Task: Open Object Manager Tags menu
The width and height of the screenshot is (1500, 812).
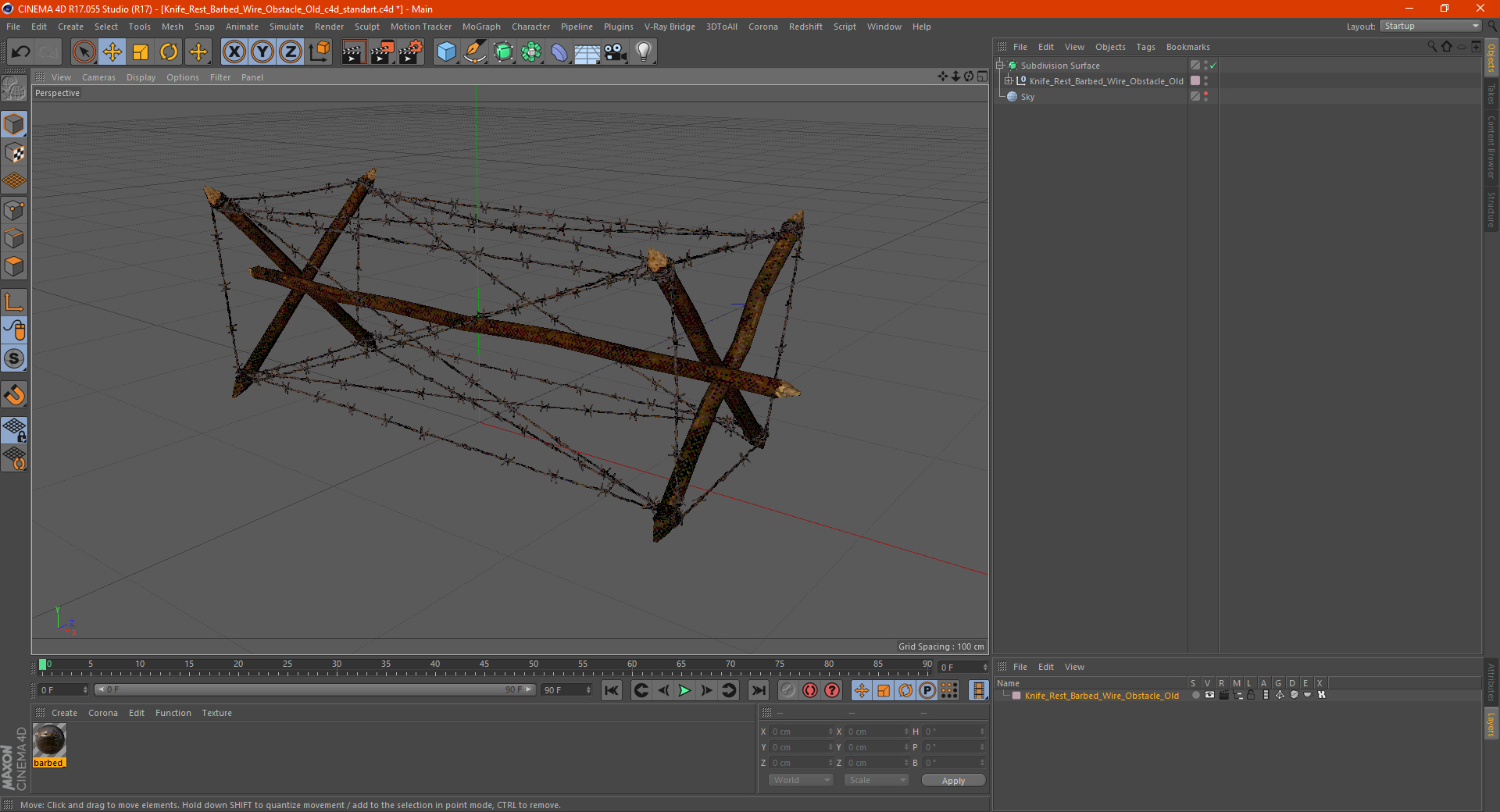Action: tap(1145, 47)
